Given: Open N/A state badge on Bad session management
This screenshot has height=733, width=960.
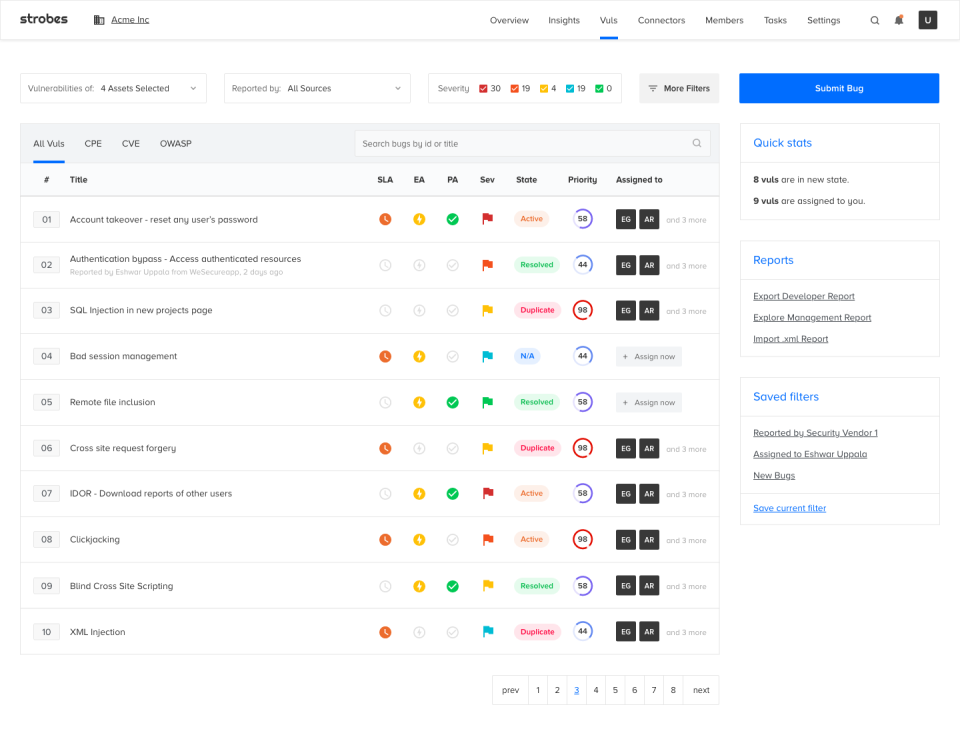Looking at the screenshot, I should (x=527, y=356).
